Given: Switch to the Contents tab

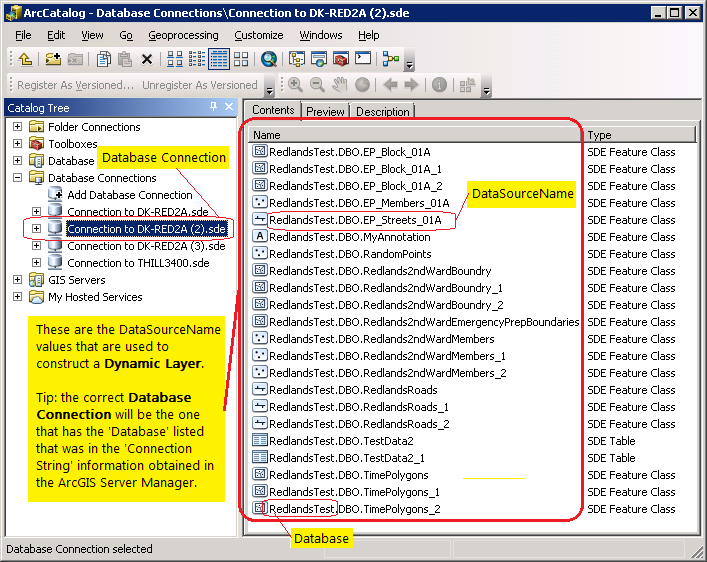Looking at the screenshot, I should [x=273, y=110].
